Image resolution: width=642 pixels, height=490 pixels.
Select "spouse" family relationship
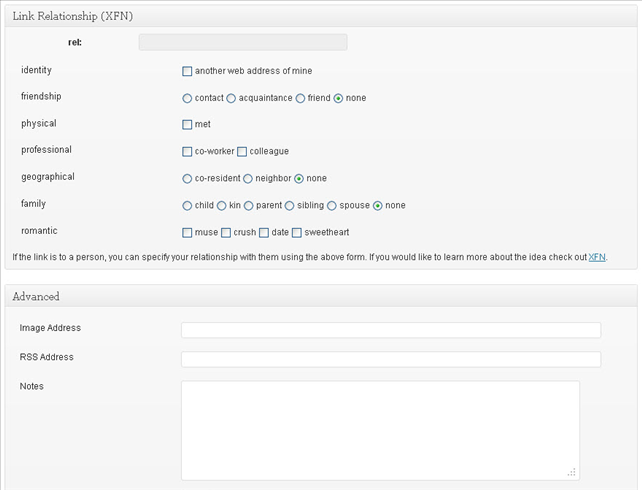(332, 205)
